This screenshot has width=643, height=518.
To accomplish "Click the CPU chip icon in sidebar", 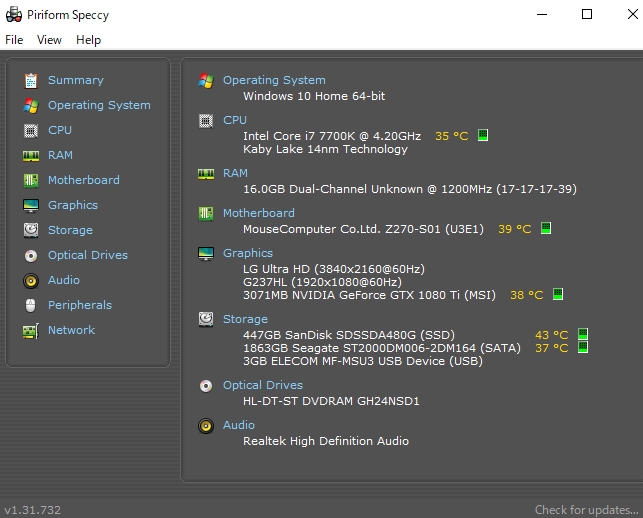I will (31, 131).
